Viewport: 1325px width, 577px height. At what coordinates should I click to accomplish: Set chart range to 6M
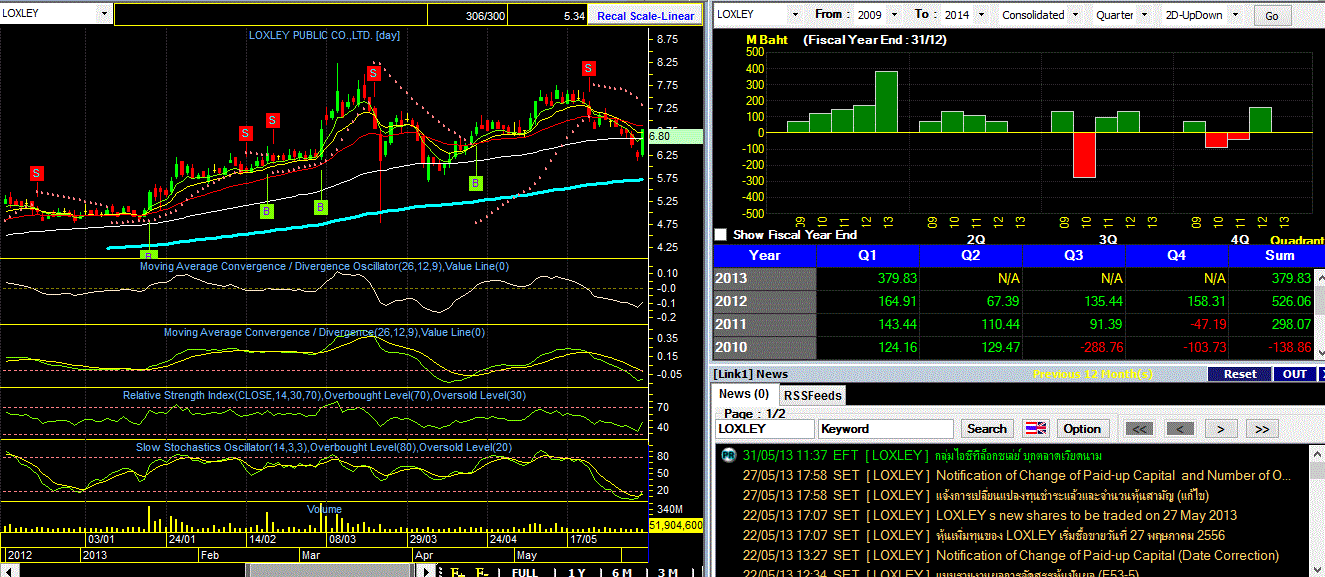tap(622, 572)
